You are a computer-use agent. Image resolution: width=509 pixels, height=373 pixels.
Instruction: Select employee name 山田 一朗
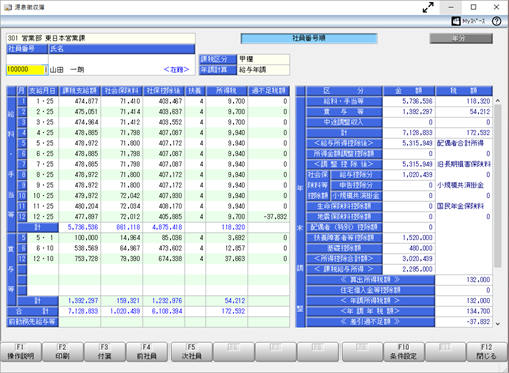point(67,70)
